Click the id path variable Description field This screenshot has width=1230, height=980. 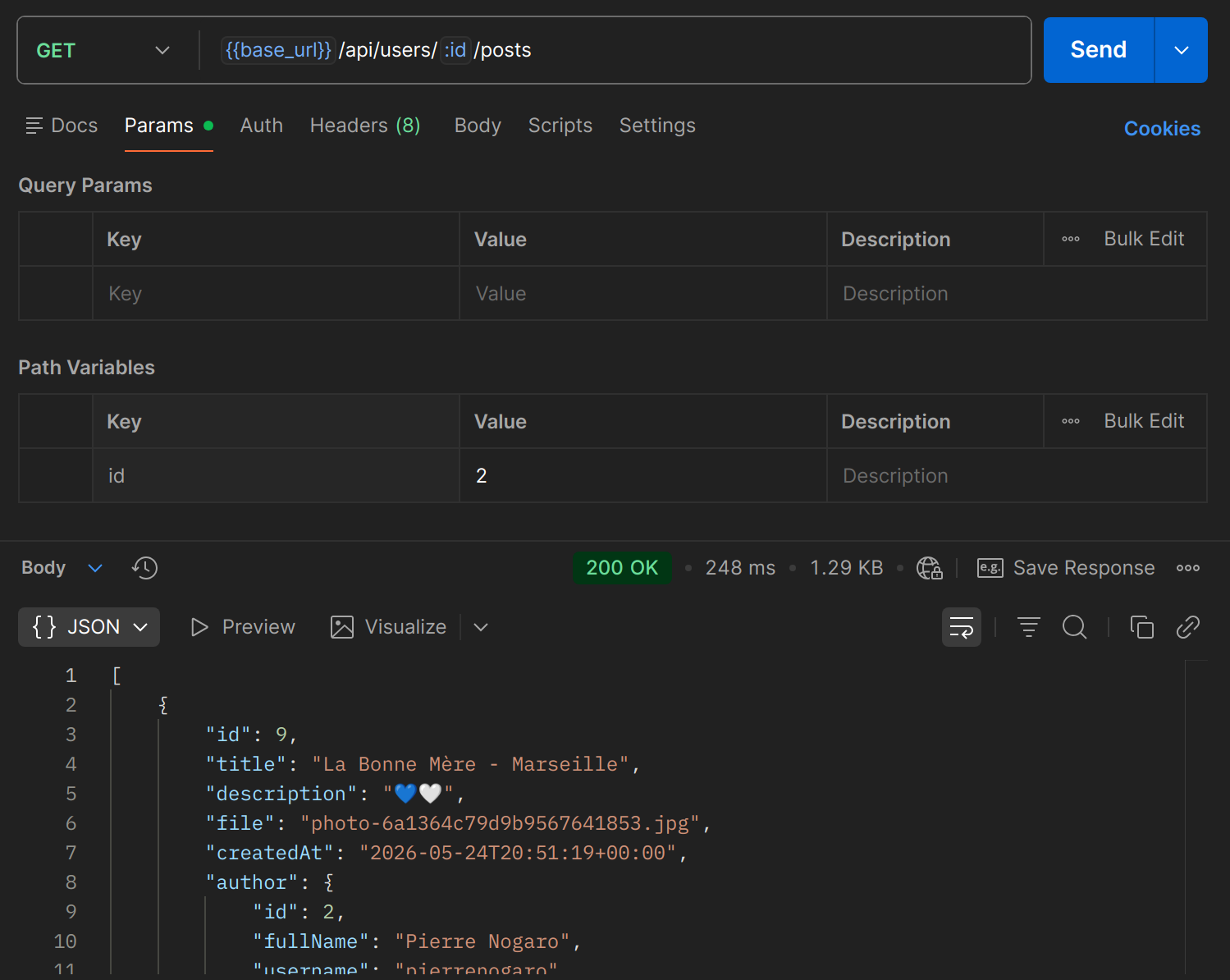pos(1017,476)
